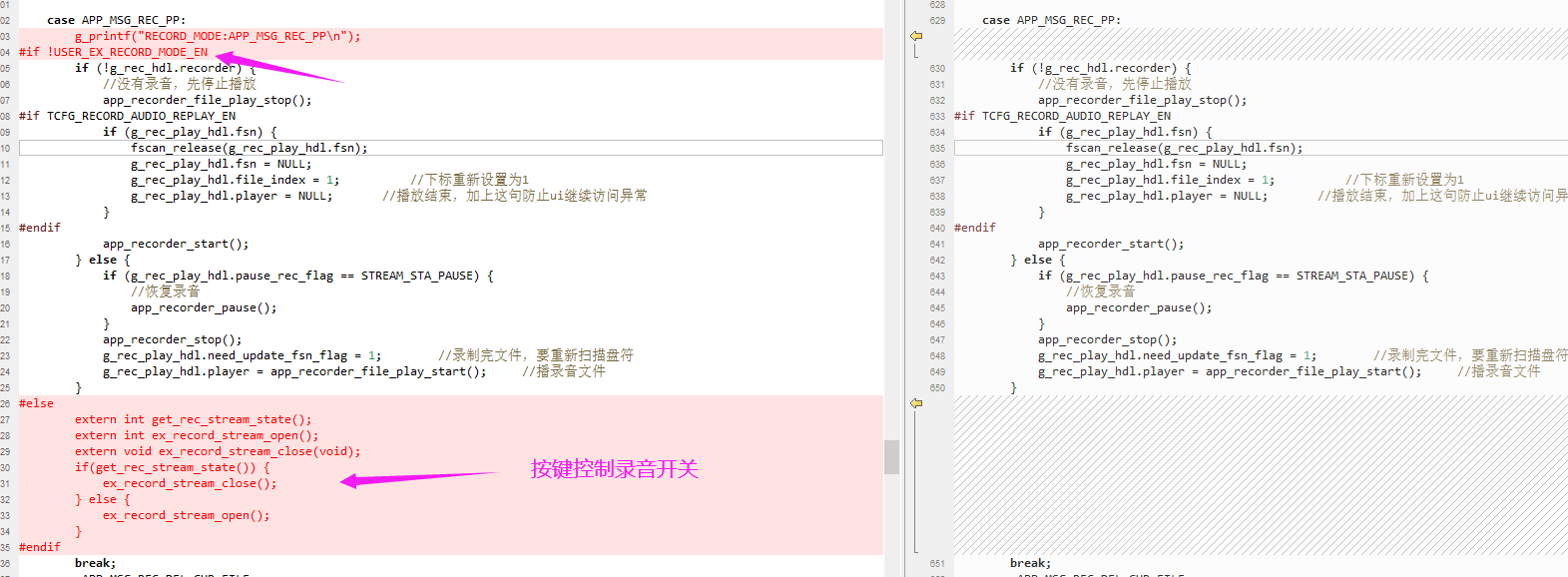The height and width of the screenshot is (577, 1568).
Task: Click //没有录音 comment in right pane
Action: click(1115, 84)
